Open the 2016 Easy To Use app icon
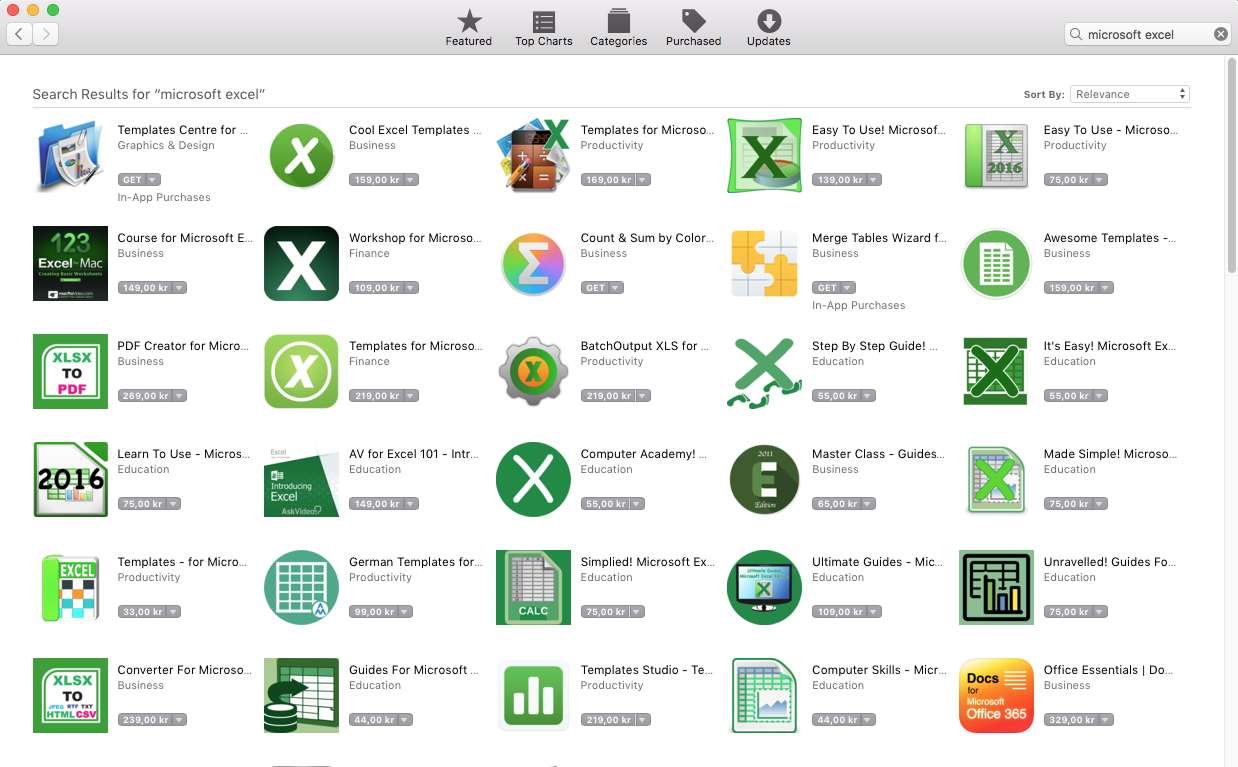The image size is (1238, 767). 996,156
